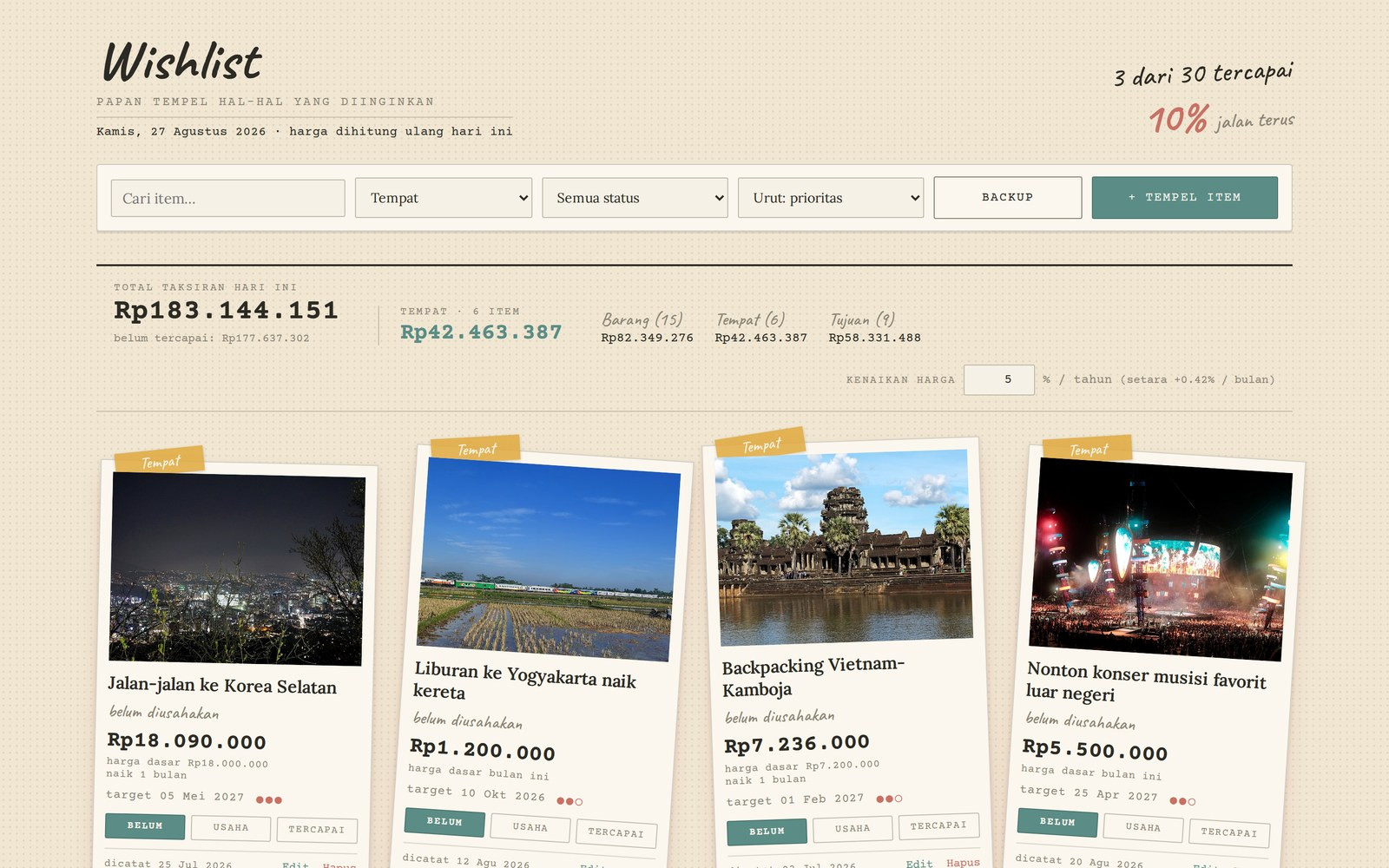Viewport: 1389px width, 868px height.
Task: Set Vietnam-Kamboja card status to USAHA
Action: click(852, 828)
